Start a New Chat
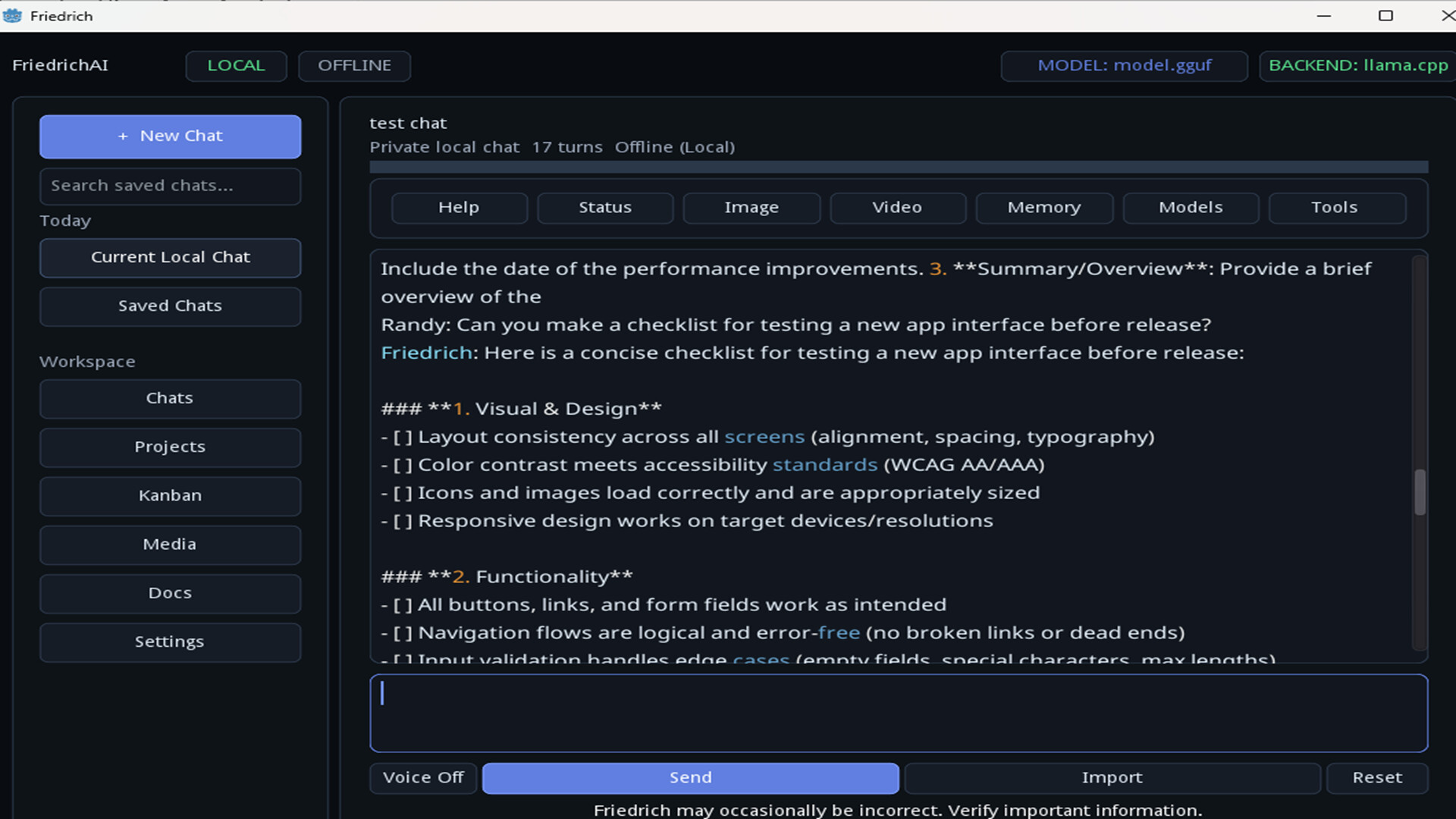1456x819 pixels. (x=170, y=136)
